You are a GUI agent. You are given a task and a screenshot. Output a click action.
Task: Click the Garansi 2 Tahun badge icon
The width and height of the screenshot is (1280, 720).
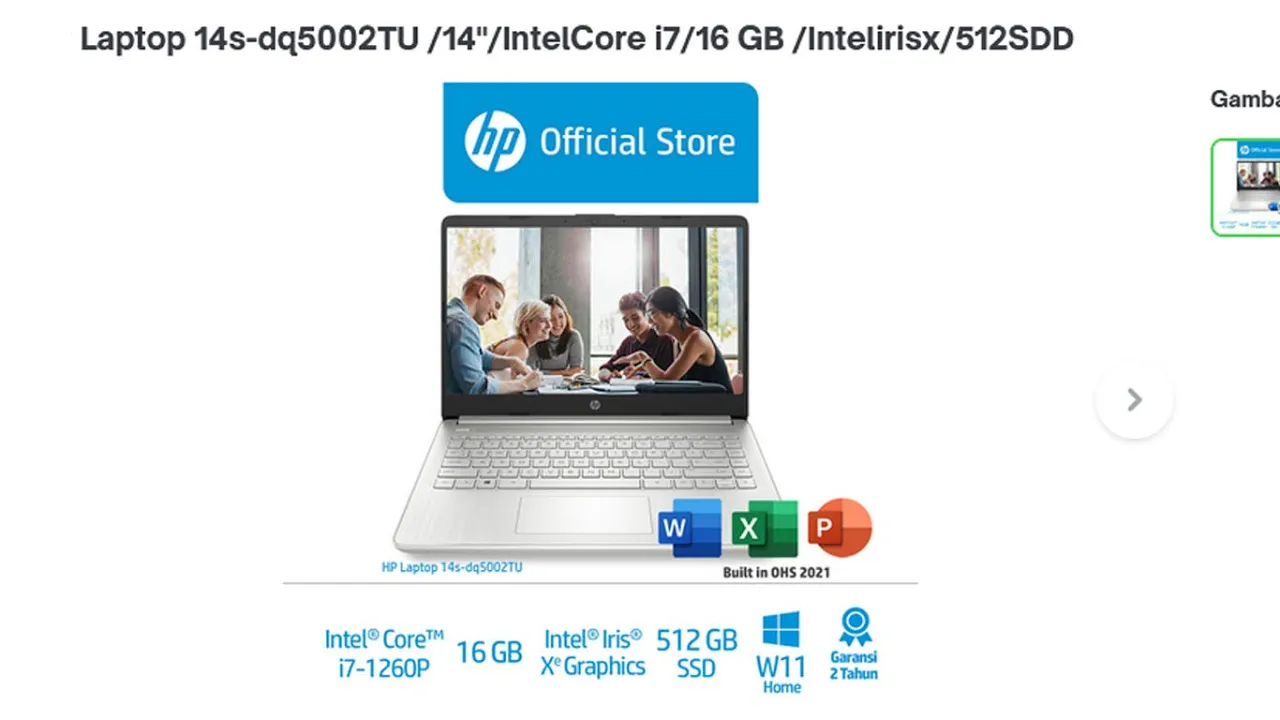pyautogui.click(x=855, y=627)
